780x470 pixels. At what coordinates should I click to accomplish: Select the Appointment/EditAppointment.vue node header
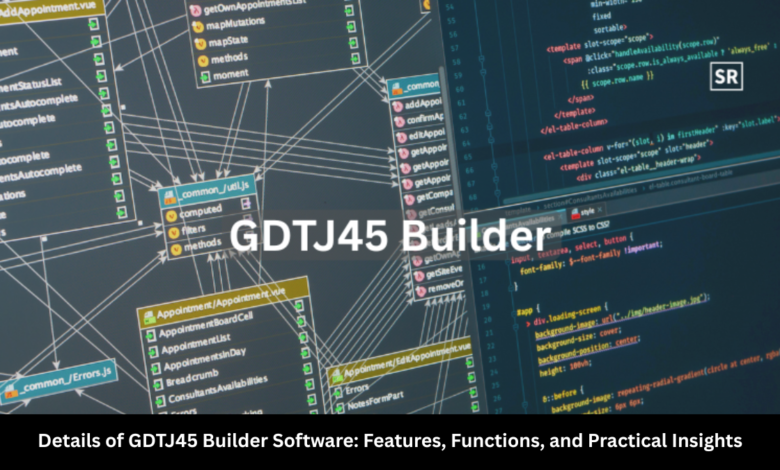coord(399,361)
